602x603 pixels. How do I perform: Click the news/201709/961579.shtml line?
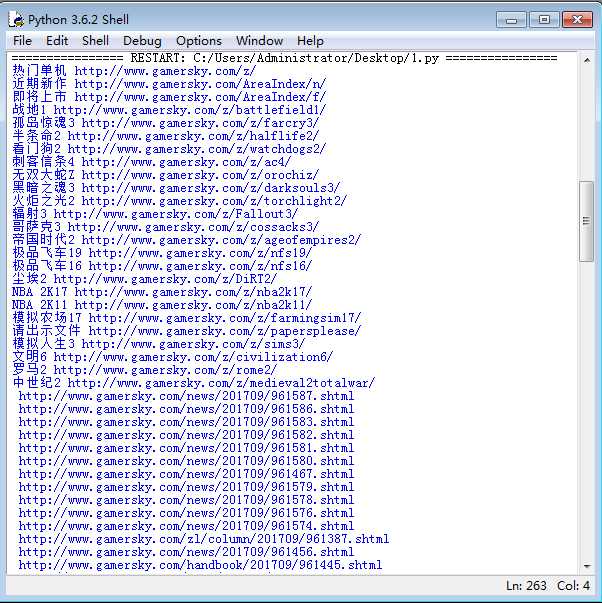click(x=186, y=487)
